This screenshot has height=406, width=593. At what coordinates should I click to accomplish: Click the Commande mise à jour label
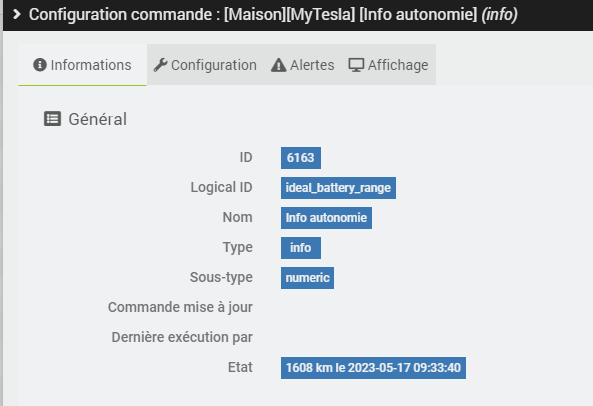click(180, 307)
